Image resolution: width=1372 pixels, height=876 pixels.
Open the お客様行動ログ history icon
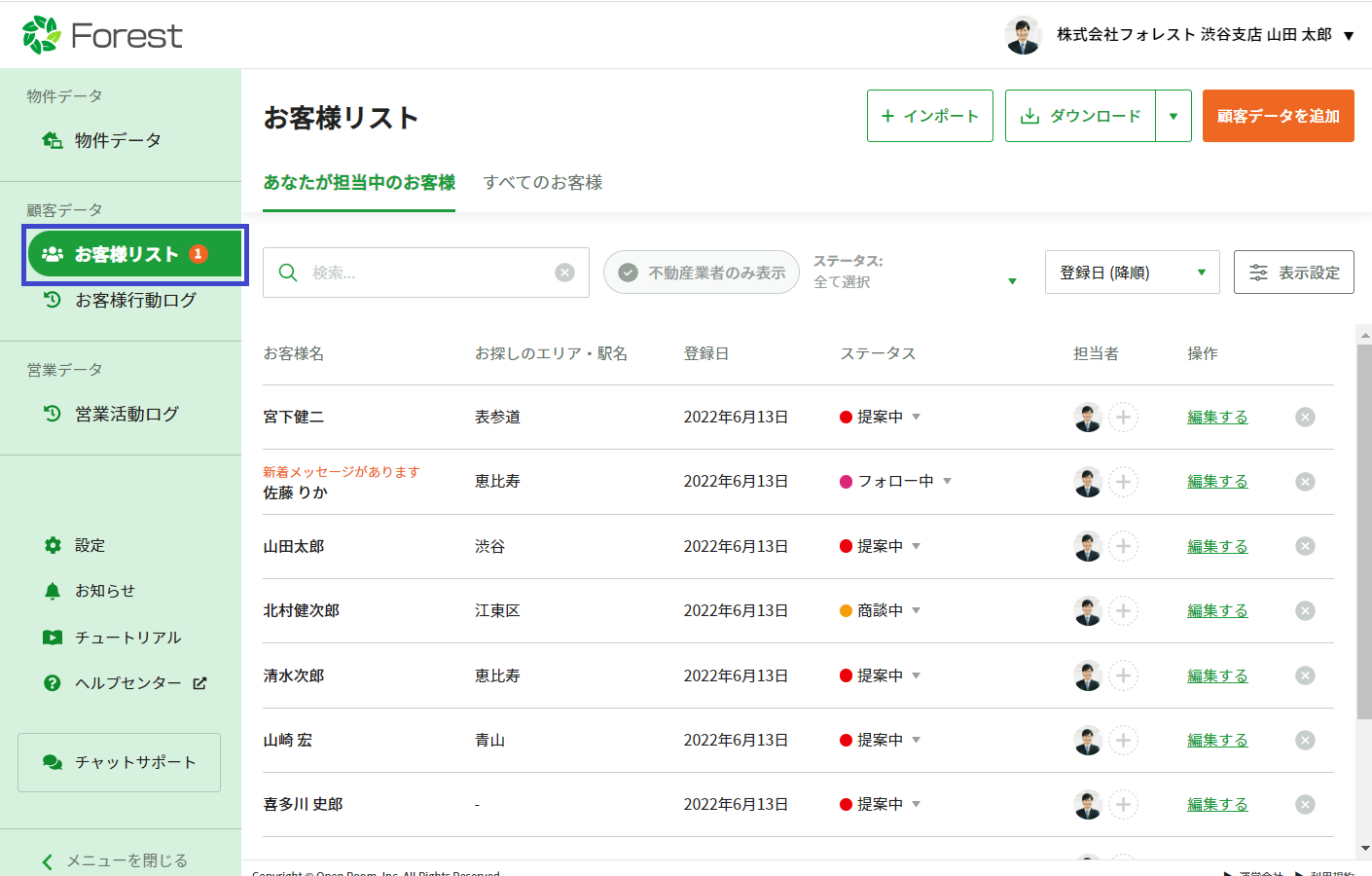(x=53, y=300)
